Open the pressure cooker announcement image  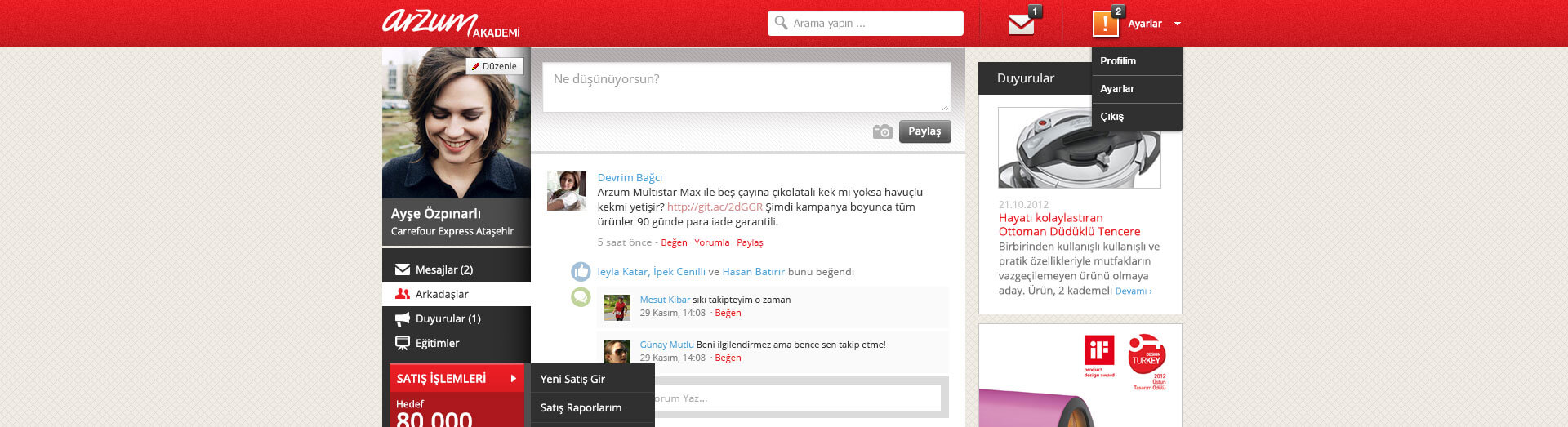click(1080, 148)
